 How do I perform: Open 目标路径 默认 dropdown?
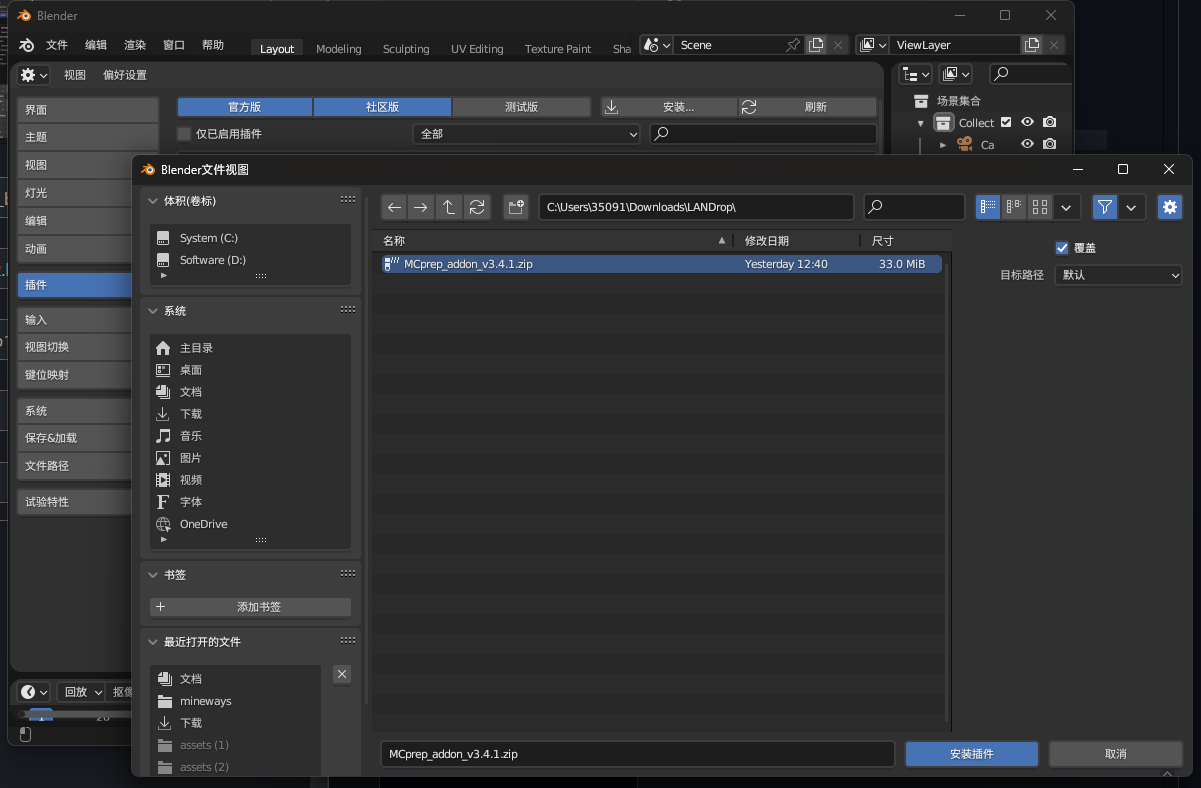point(1119,275)
